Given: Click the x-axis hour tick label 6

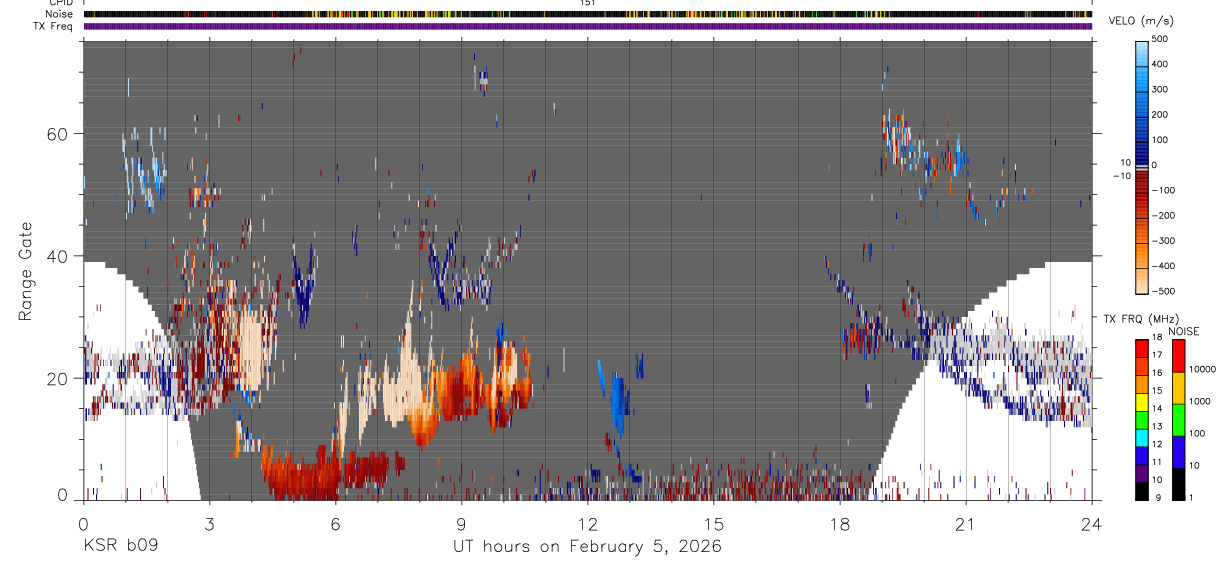Looking at the screenshot, I should (335, 523).
